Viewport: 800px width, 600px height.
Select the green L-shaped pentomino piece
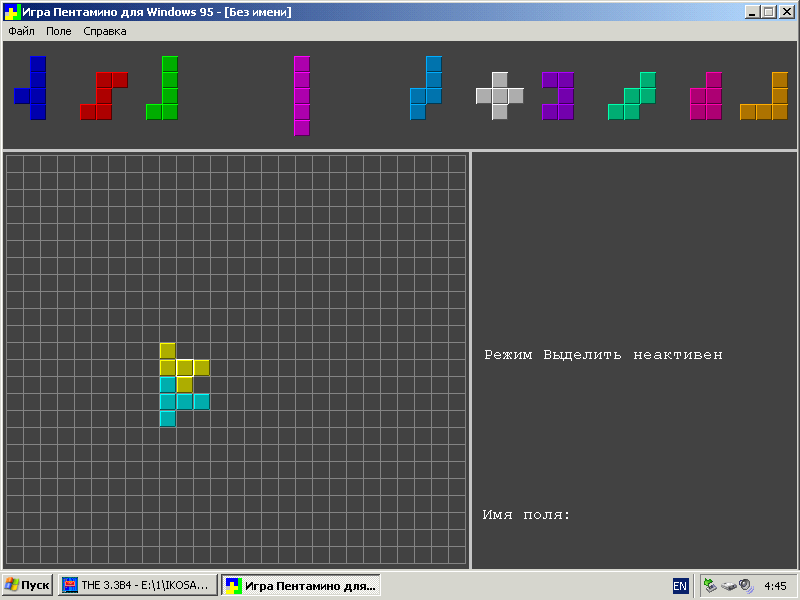point(169,95)
